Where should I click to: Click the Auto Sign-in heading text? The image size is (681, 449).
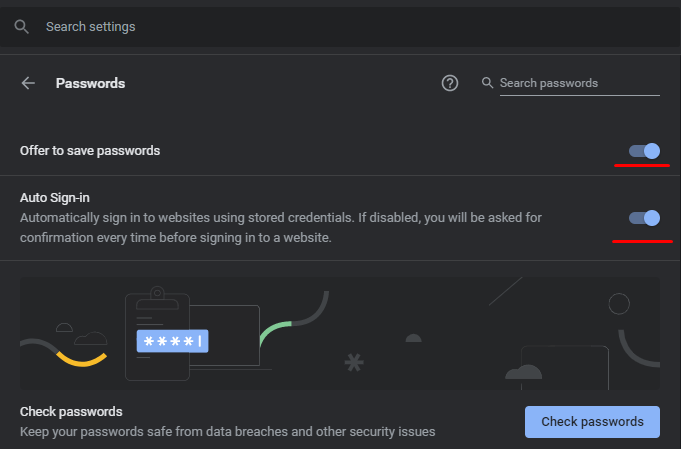[55, 198]
